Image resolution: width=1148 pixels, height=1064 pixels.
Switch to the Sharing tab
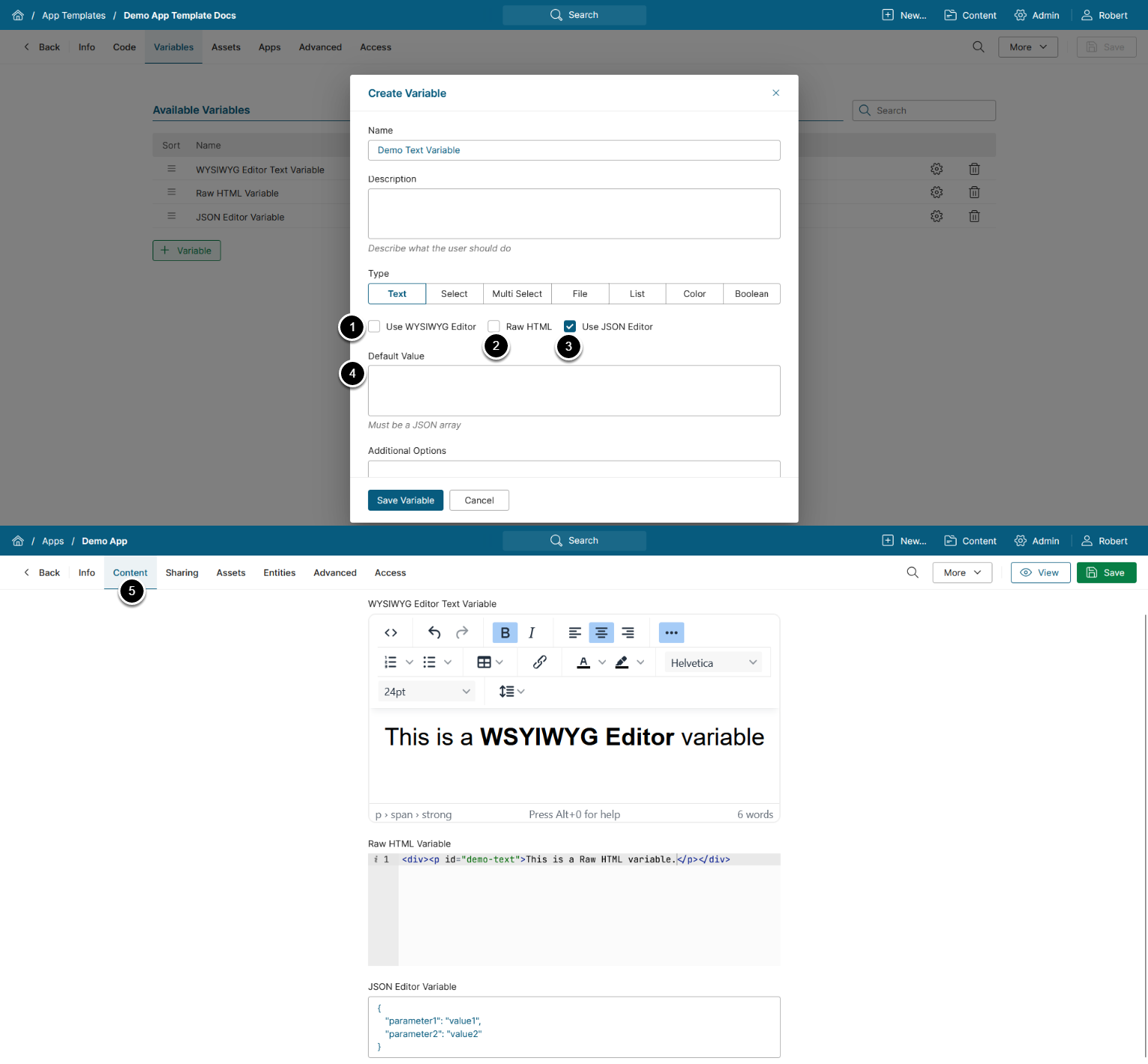182,573
